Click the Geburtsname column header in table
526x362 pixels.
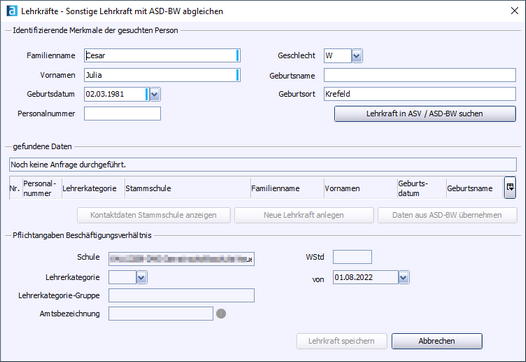tap(475, 188)
